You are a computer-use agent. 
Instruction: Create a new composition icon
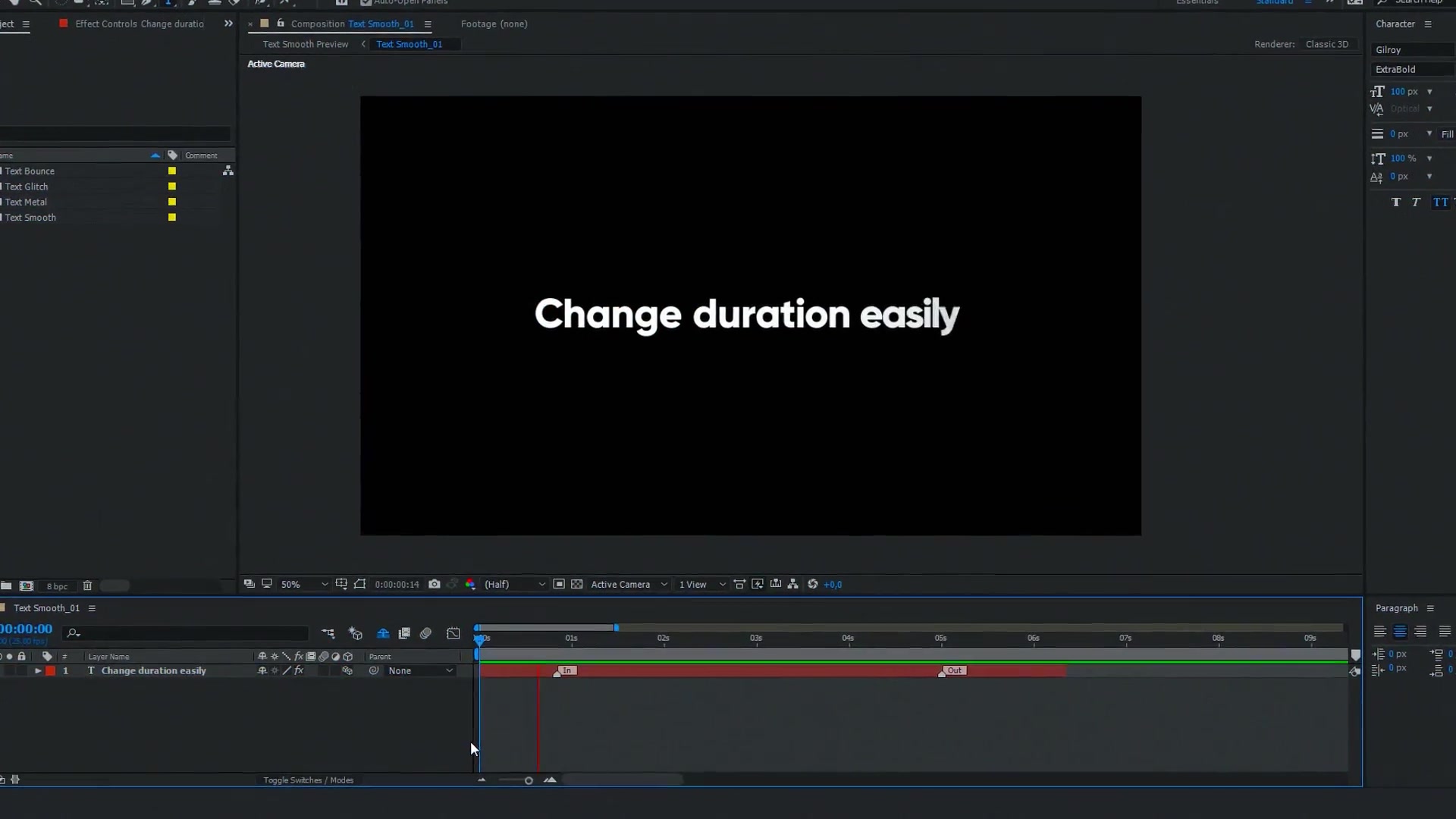[27, 586]
